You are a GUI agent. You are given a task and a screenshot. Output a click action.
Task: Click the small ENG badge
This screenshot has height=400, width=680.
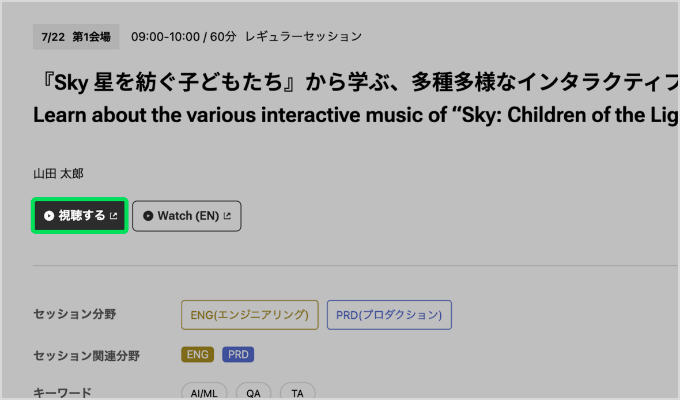click(198, 354)
